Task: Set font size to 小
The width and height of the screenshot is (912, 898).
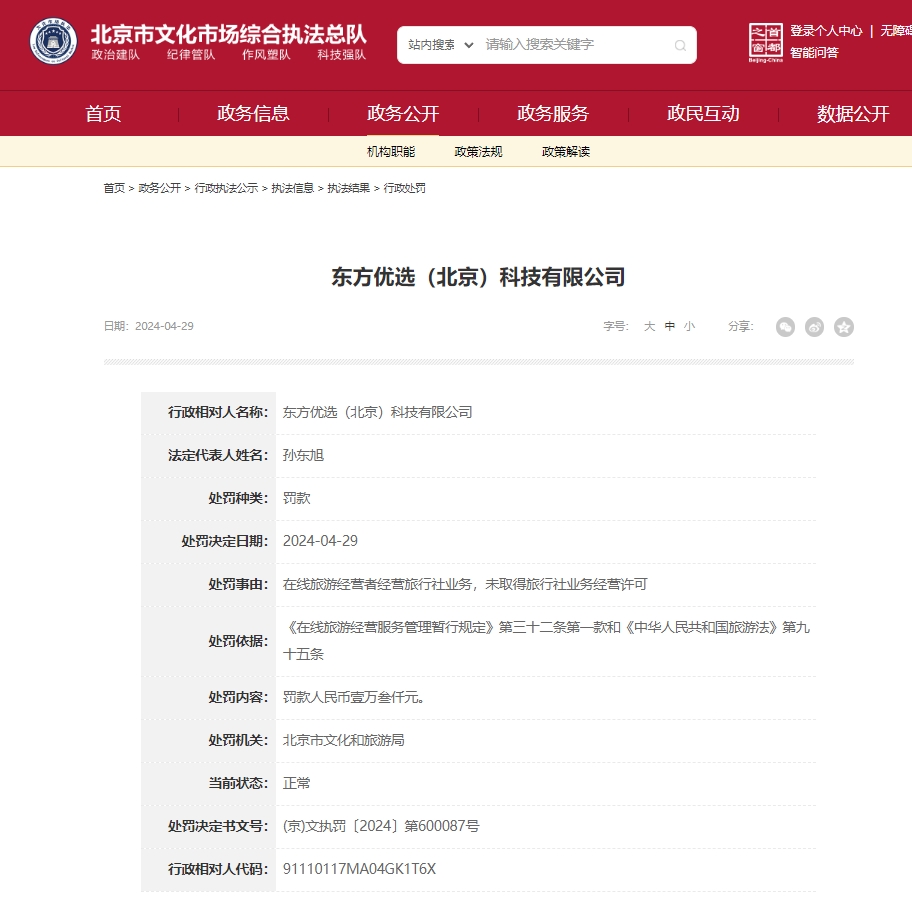Action: 689,326
